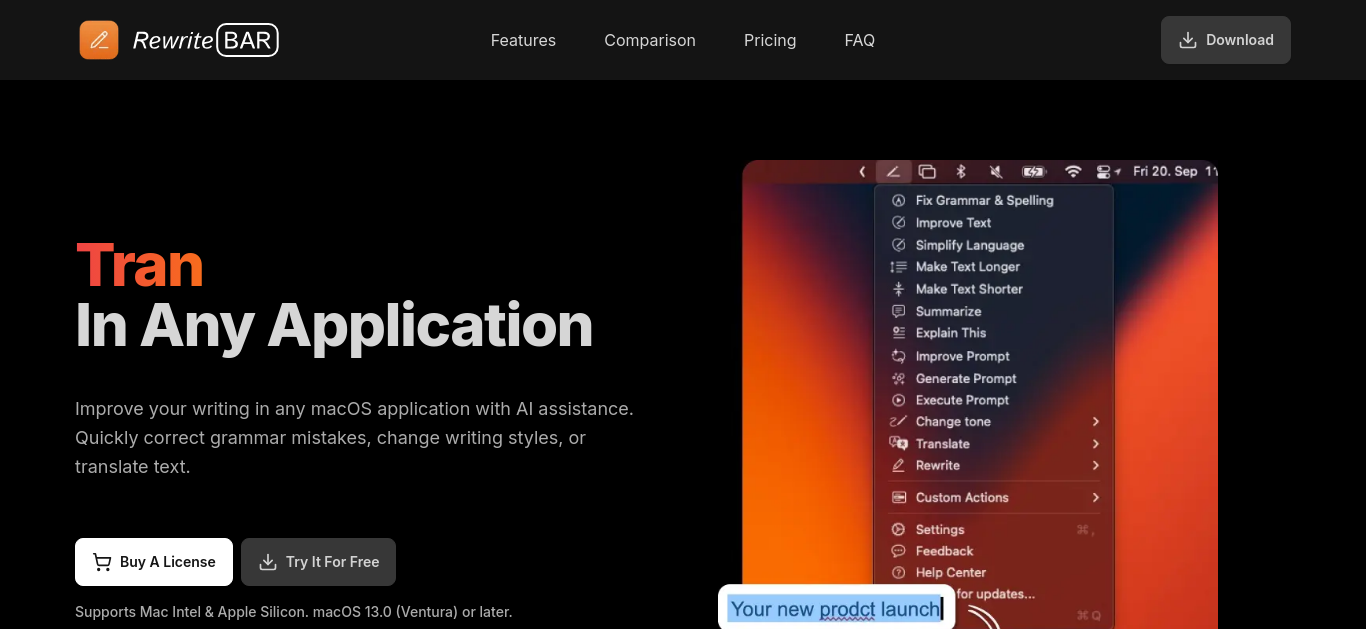The image size is (1366, 629).
Task: Click the Bluetooth icon in menu bar
Action: click(x=961, y=171)
